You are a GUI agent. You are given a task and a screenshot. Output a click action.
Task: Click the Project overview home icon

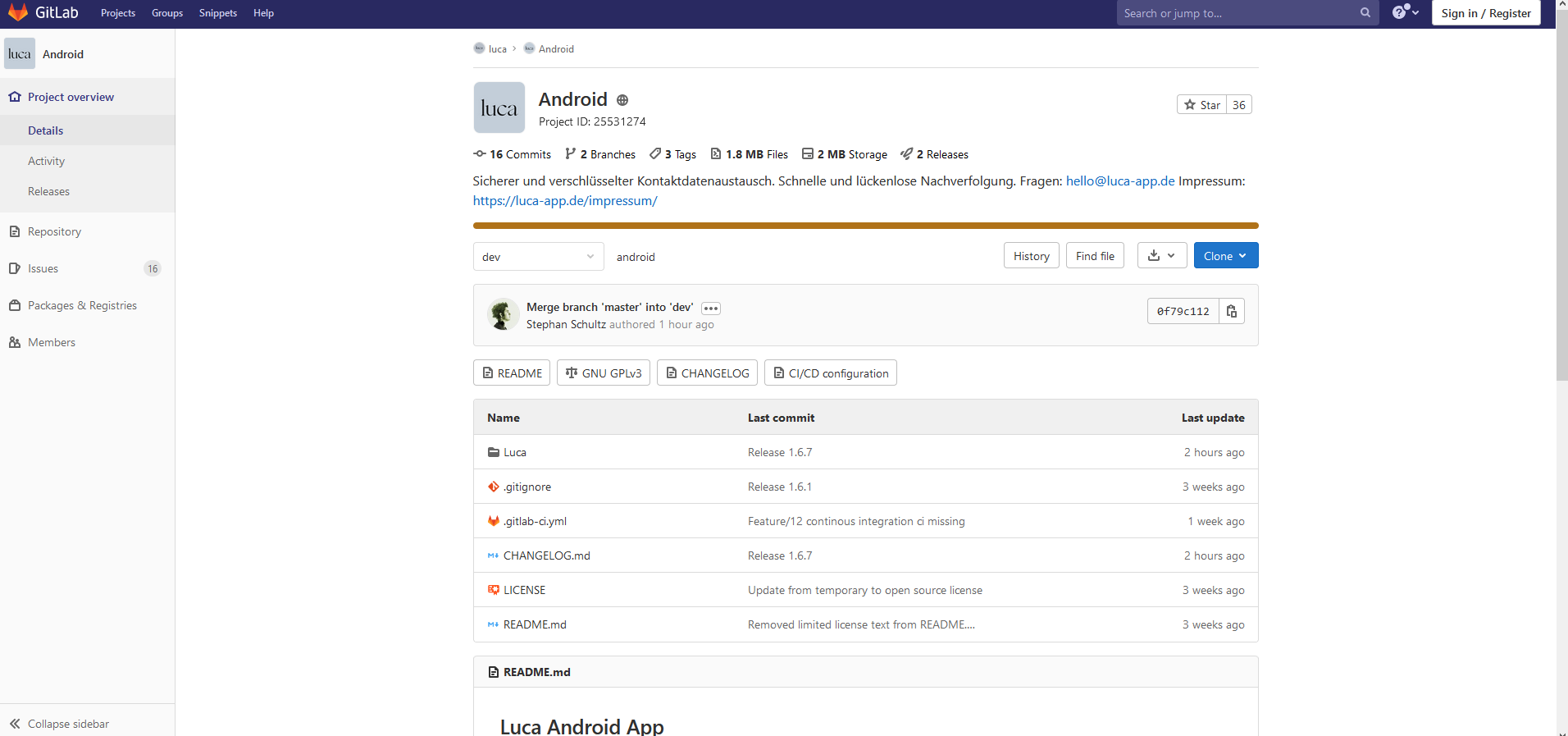click(15, 97)
